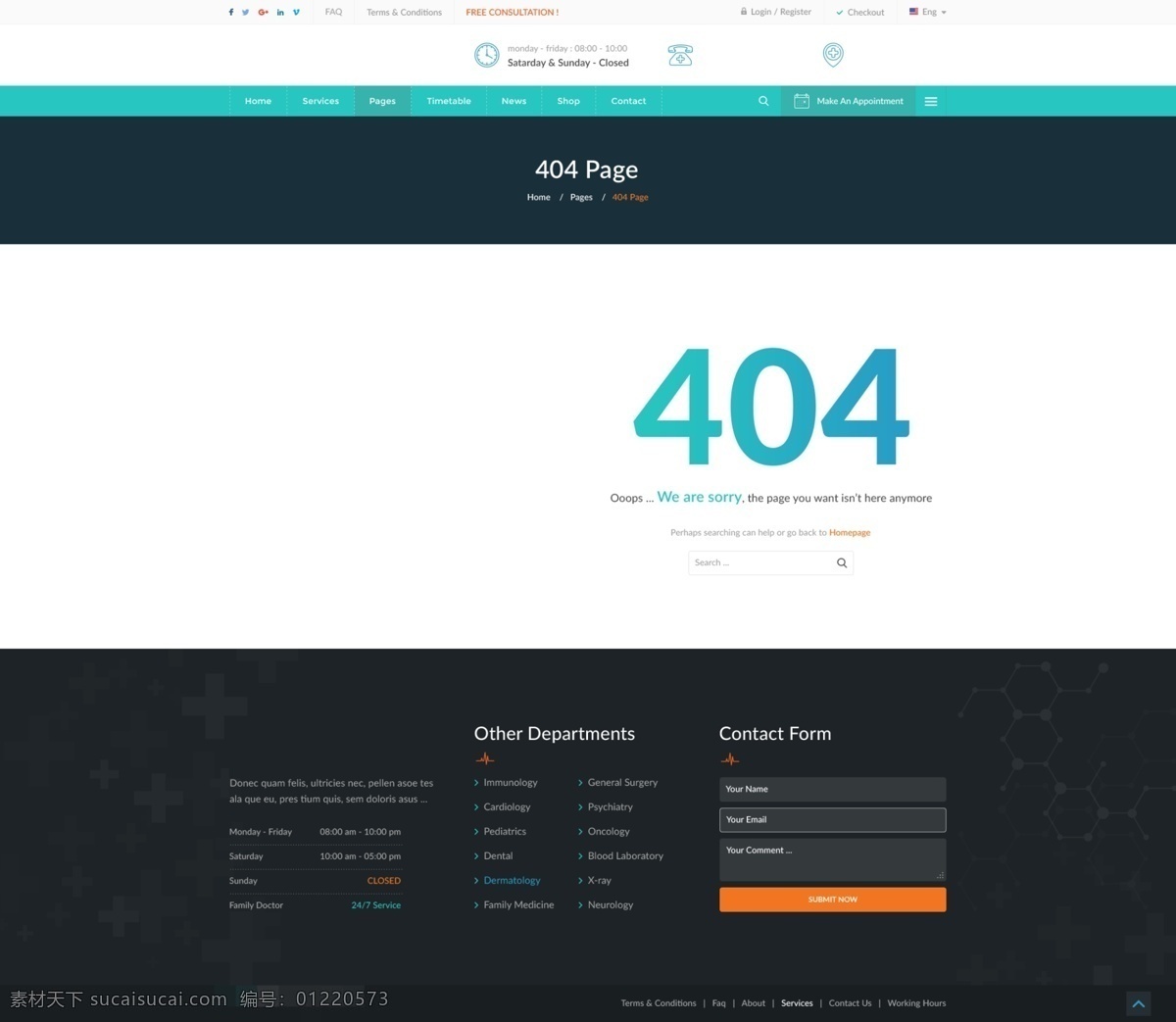Click the Google Plus icon
1176x1022 pixels.
[263, 13]
